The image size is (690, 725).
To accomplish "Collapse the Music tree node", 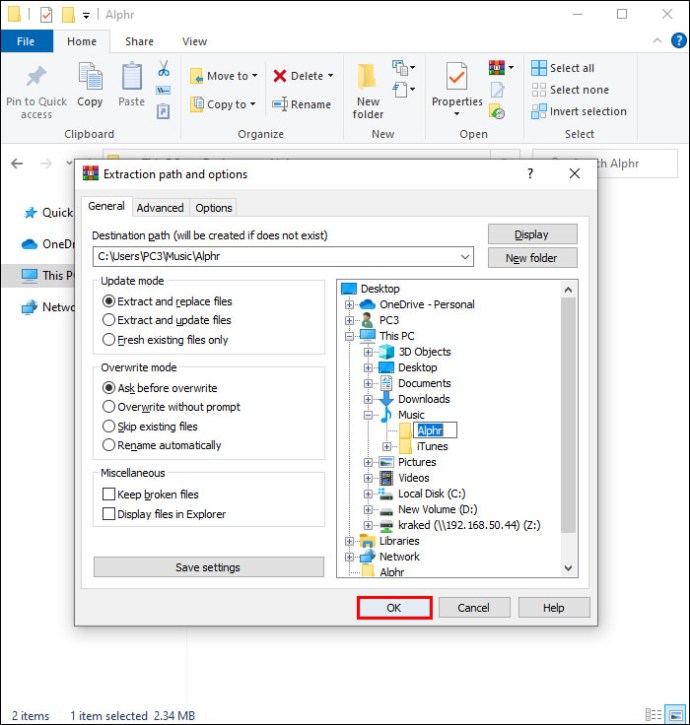I will click(368, 415).
